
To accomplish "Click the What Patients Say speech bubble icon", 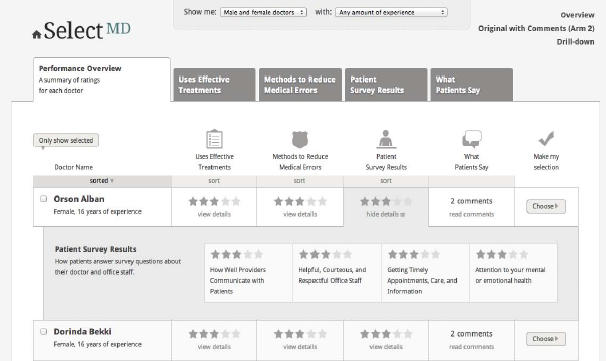I will coord(472,139).
